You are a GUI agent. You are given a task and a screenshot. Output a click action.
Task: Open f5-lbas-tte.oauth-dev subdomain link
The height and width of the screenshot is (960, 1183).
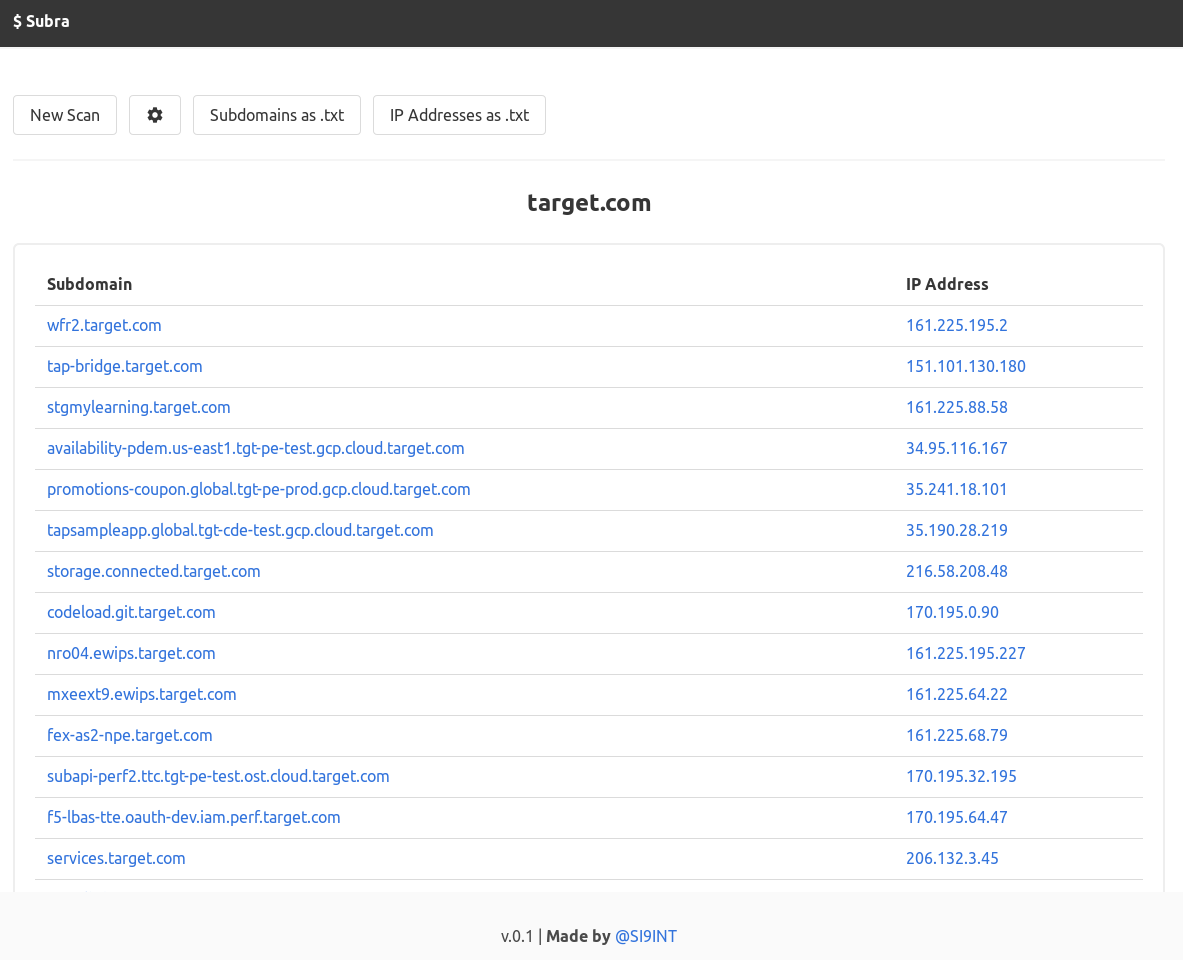pyautogui.click(x=194, y=817)
